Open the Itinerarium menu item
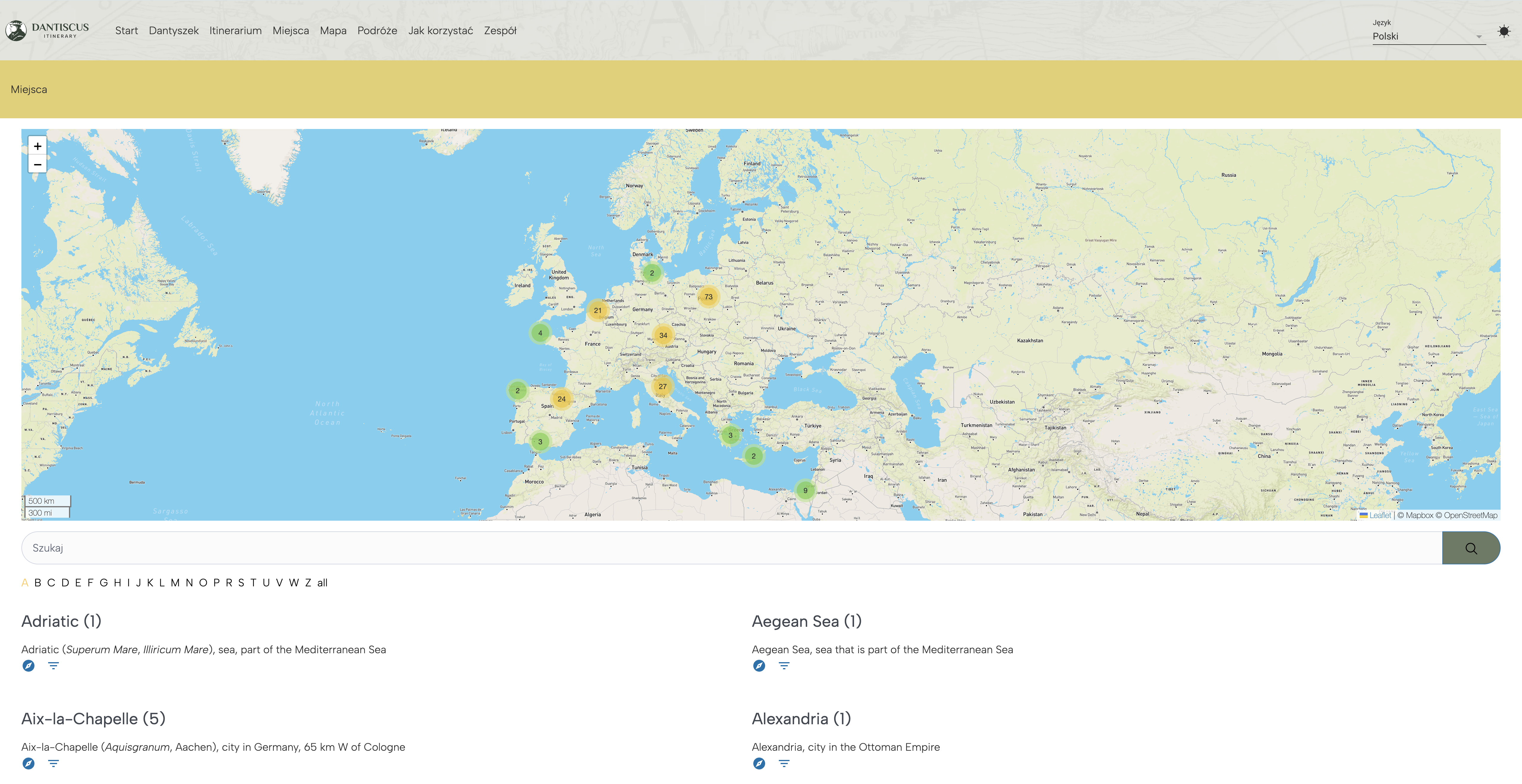 [x=235, y=31]
